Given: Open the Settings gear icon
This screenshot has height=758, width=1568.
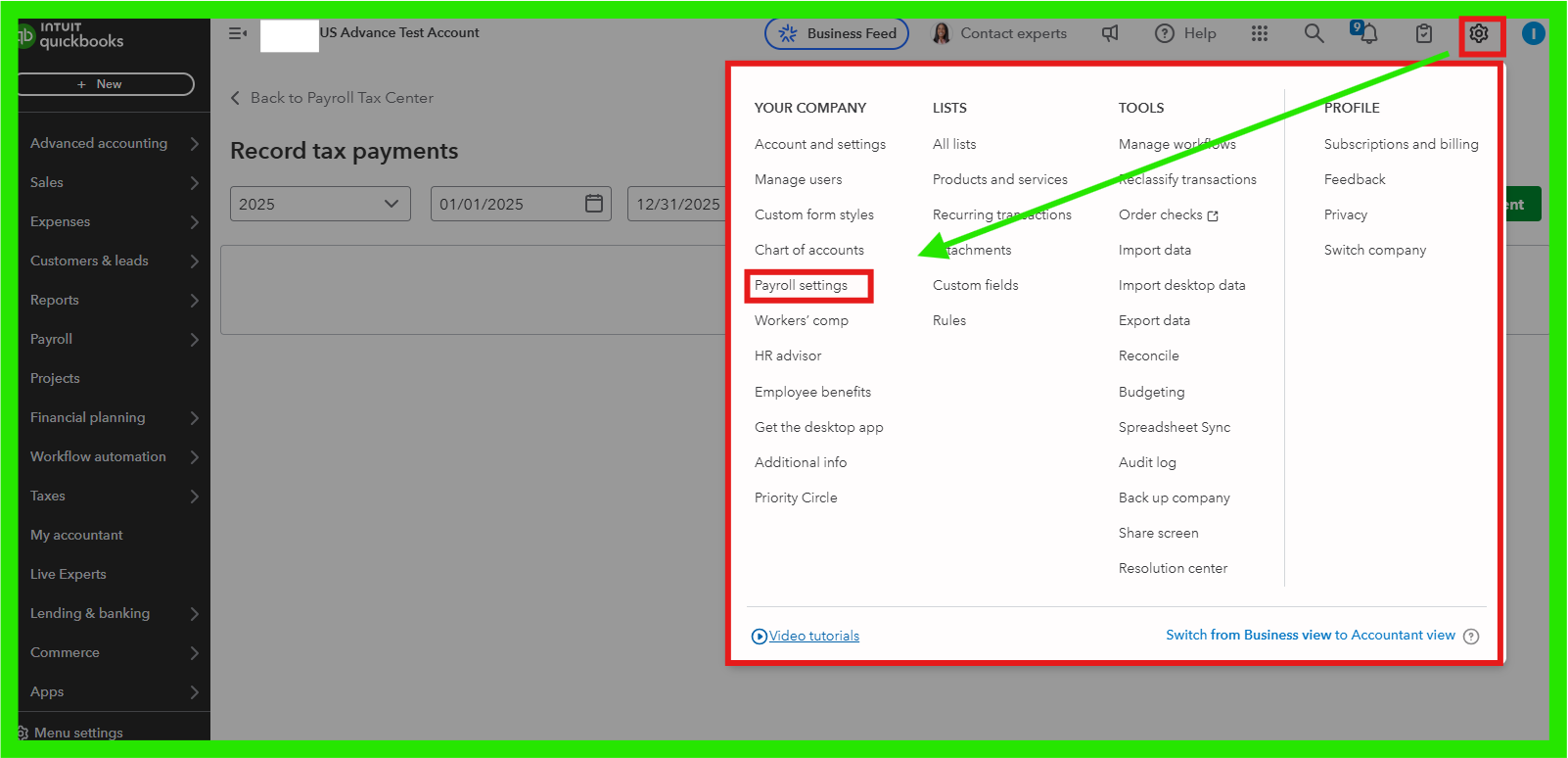Looking at the screenshot, I should click(1478, 34).
